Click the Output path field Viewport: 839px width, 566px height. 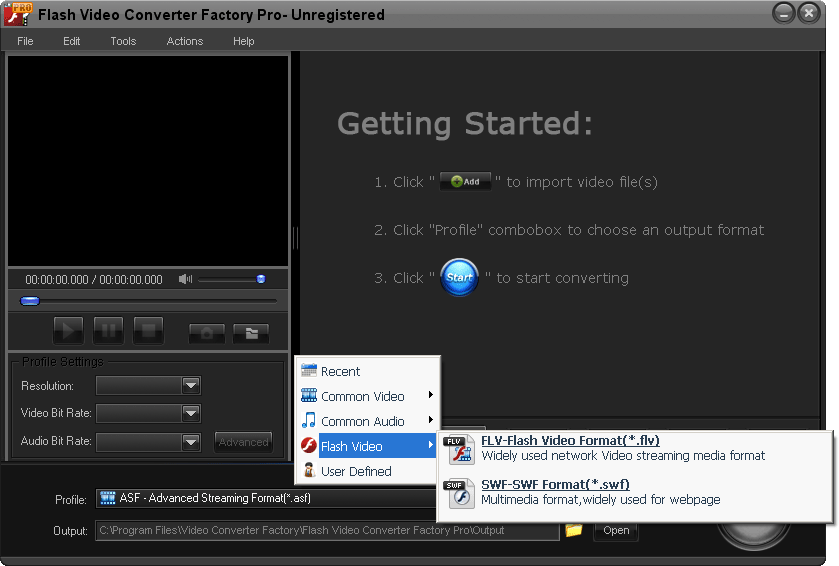pyautogui.click(x=327, y=531)
